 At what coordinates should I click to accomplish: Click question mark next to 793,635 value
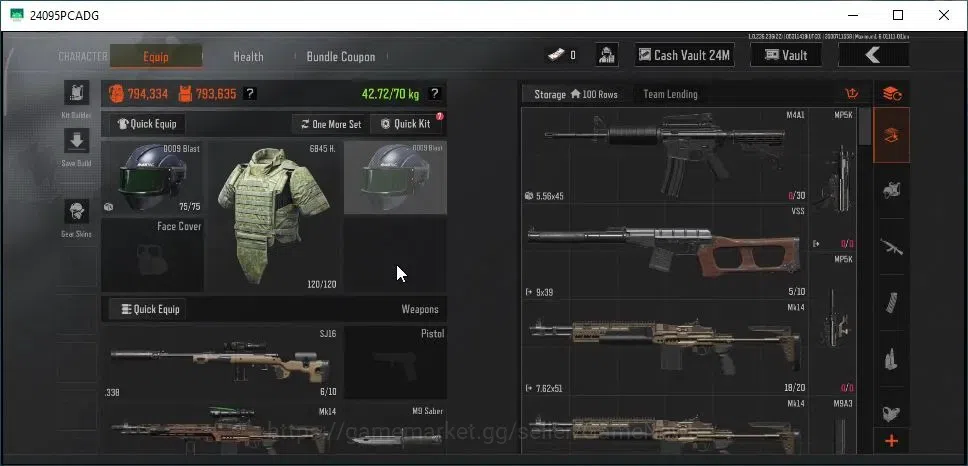[249, 94]
